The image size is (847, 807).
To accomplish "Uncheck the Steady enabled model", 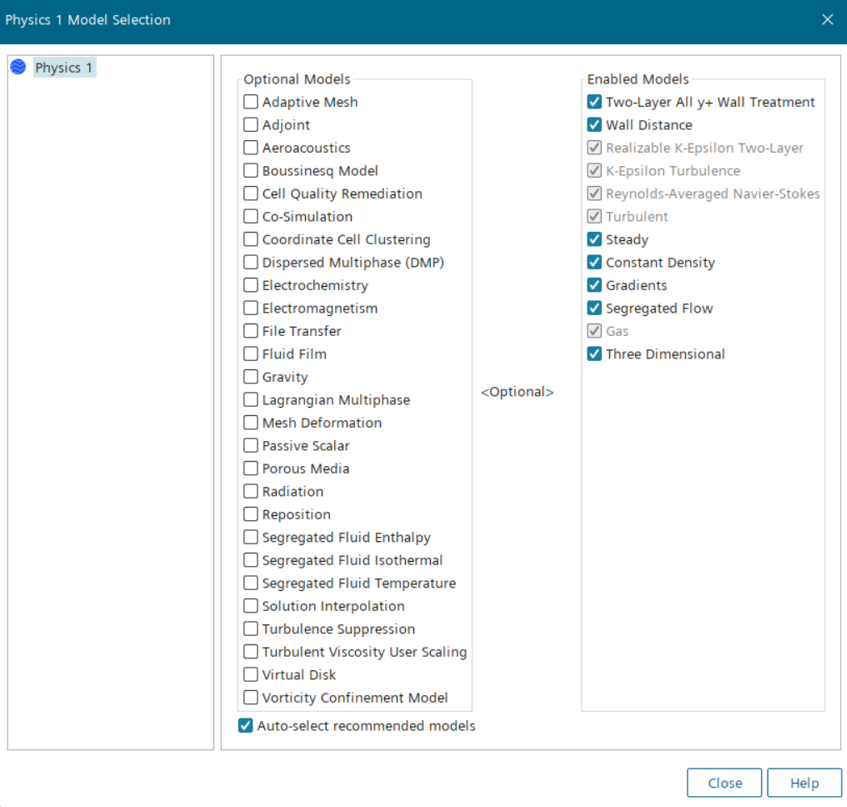I will 595,240.
